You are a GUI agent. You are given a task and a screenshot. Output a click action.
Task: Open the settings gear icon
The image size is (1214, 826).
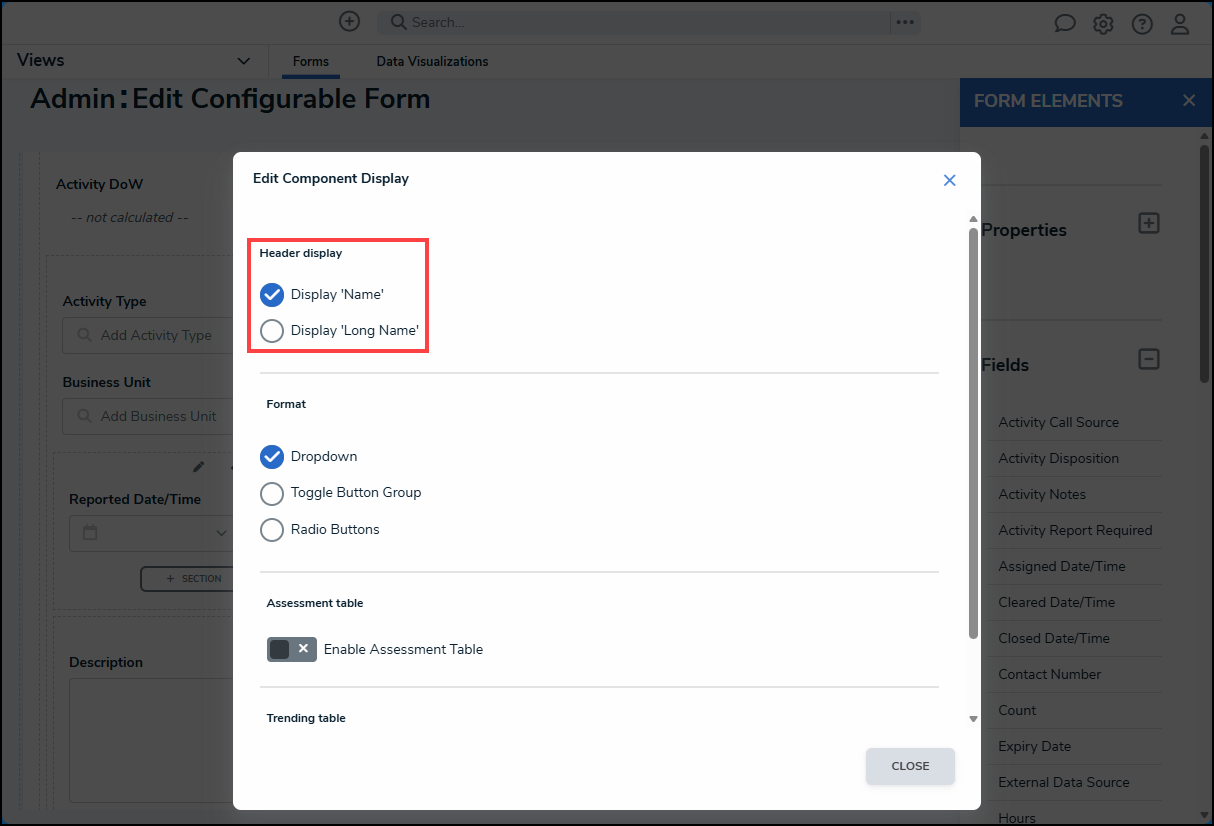point(1103,24)
